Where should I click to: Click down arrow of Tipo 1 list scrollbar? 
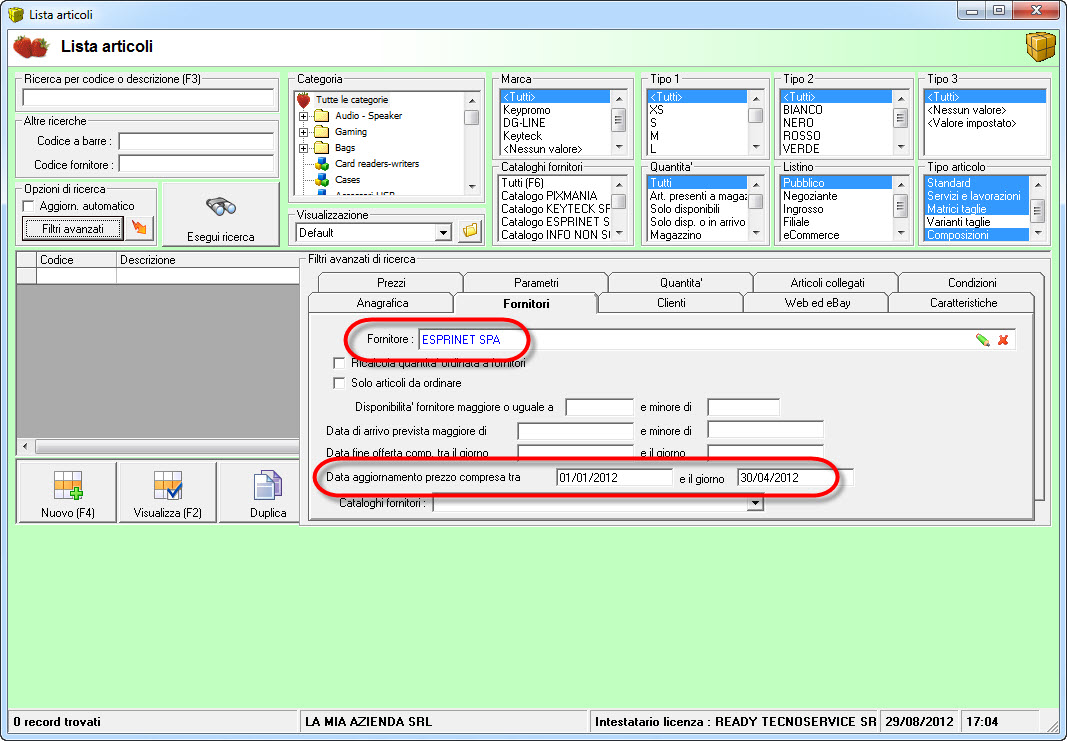pyautogui.click(x=756, y=147)
